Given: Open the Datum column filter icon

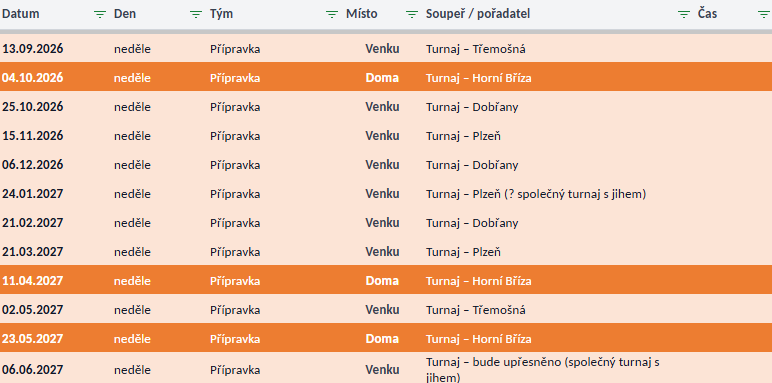Looking at the screenshot, I should point(100,14).
